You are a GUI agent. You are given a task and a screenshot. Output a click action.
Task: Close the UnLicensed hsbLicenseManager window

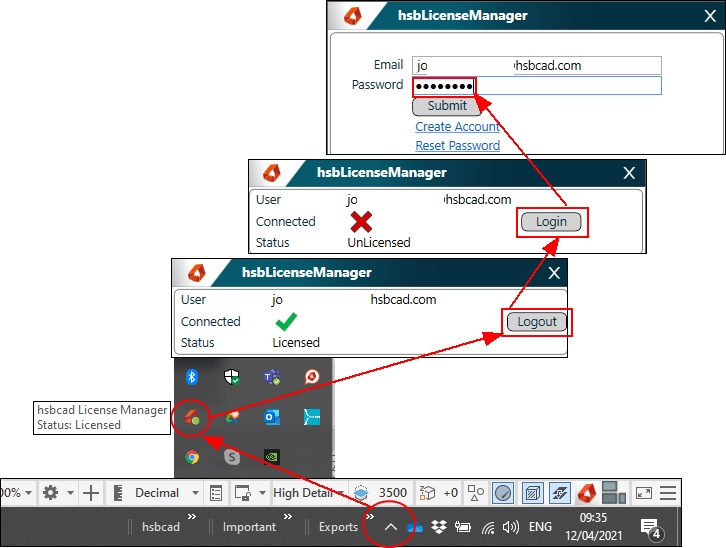(x=629, y=173)
